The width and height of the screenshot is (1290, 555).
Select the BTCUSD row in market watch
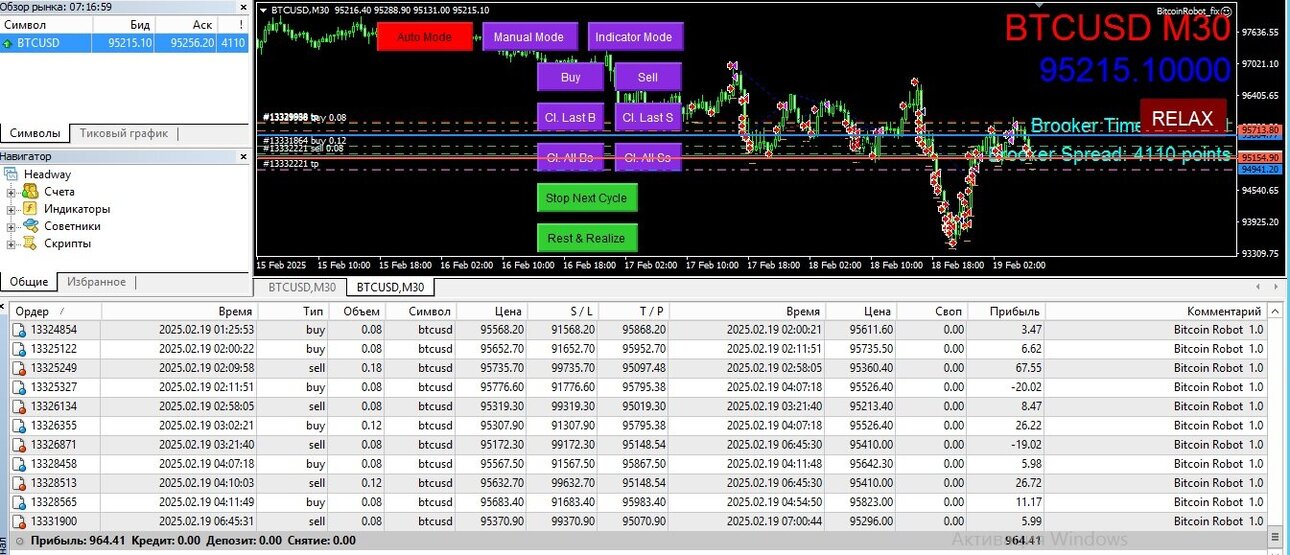tap(124, 43)
